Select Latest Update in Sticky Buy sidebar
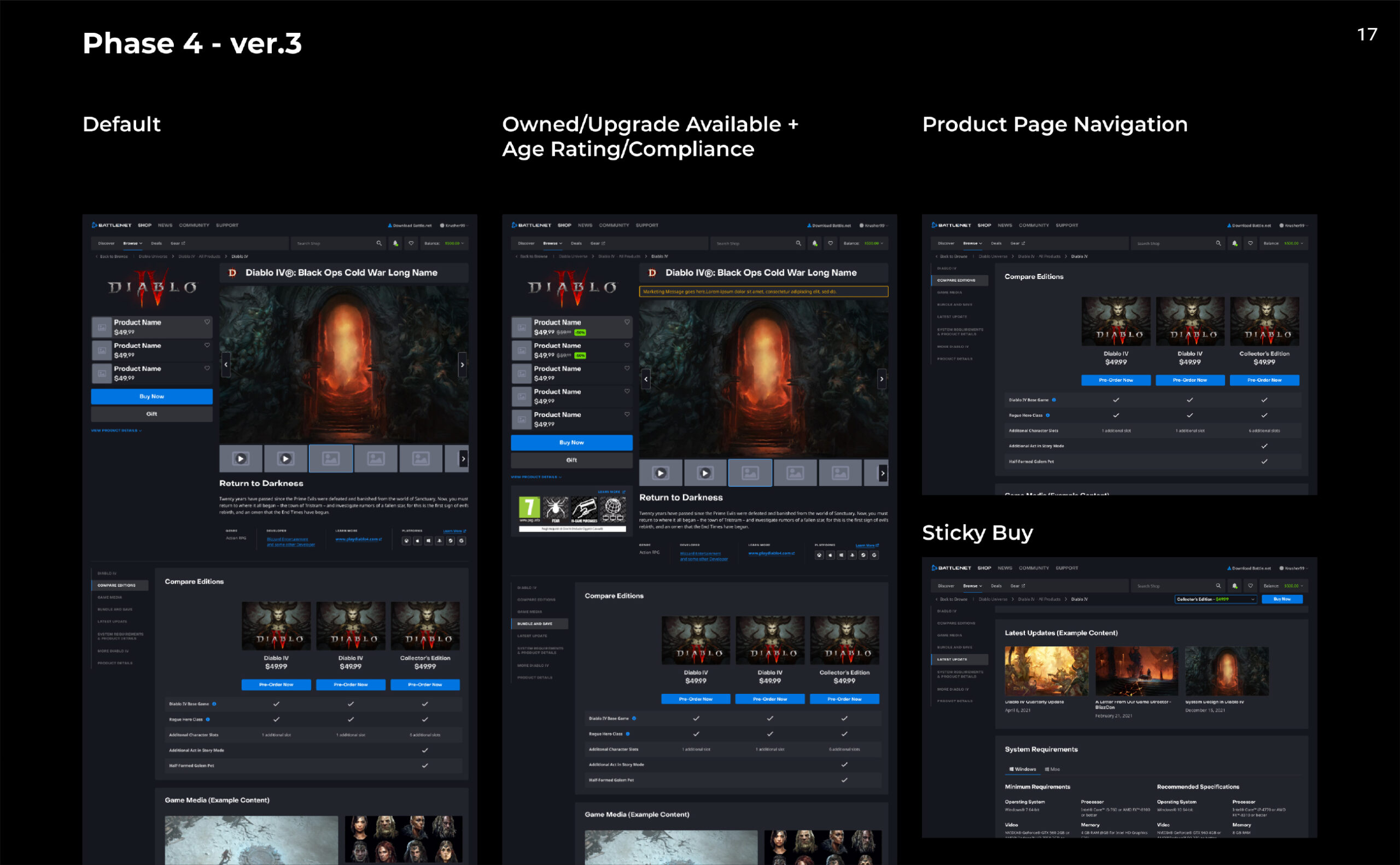 pyautogui.click(x=959, y=659)
